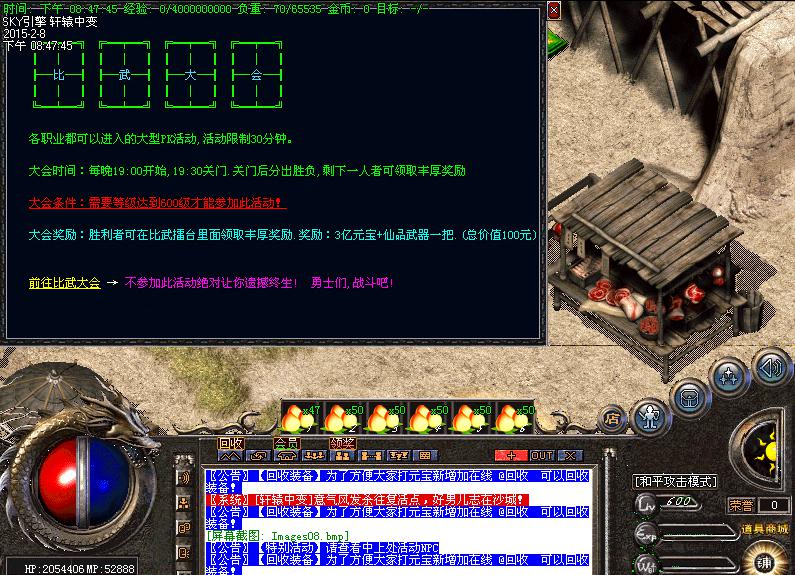Open the inventory bag icon

click(689, 396)
